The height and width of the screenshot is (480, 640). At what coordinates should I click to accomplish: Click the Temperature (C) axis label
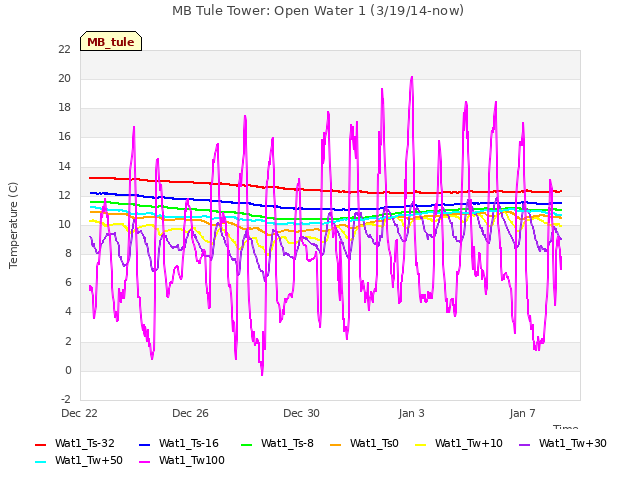(13, 225)
